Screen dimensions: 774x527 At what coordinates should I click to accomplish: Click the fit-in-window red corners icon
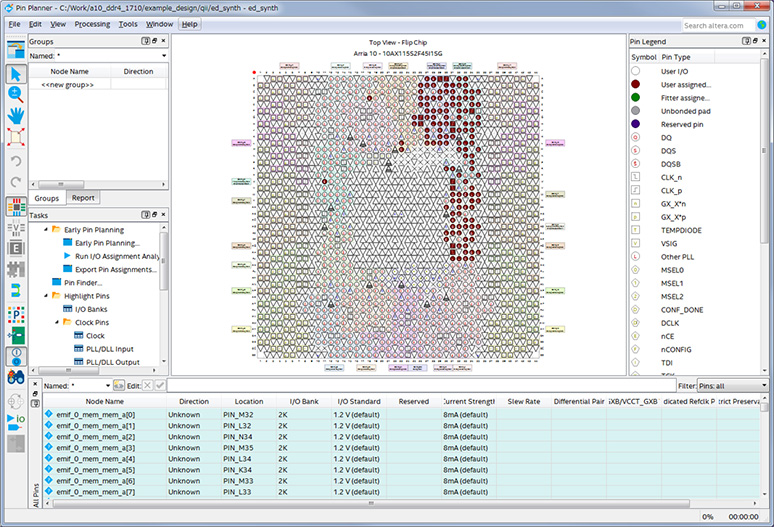(x=15, y=136)
